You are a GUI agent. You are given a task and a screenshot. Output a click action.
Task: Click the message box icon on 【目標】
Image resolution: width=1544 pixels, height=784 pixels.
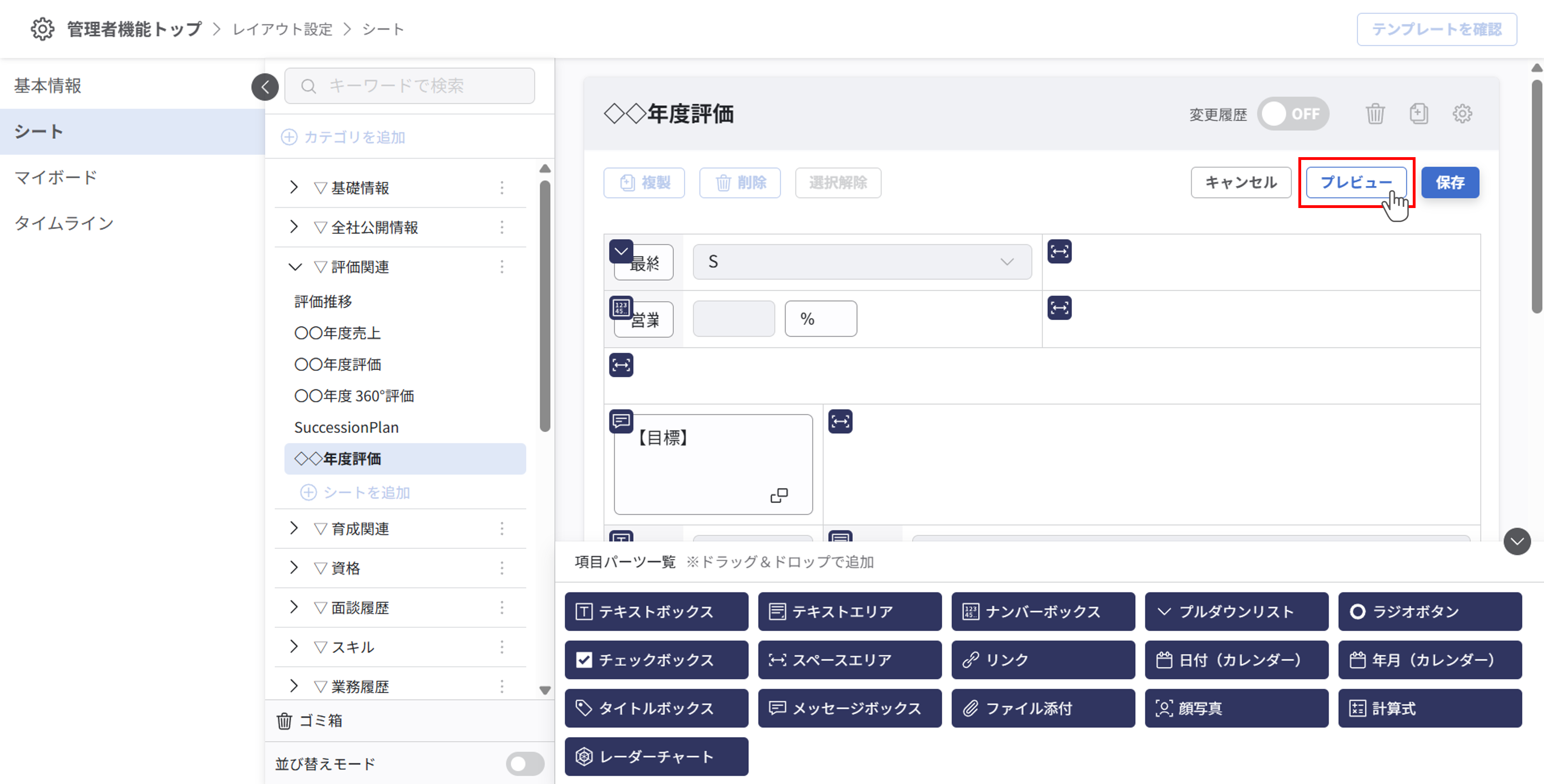point(621,421)
